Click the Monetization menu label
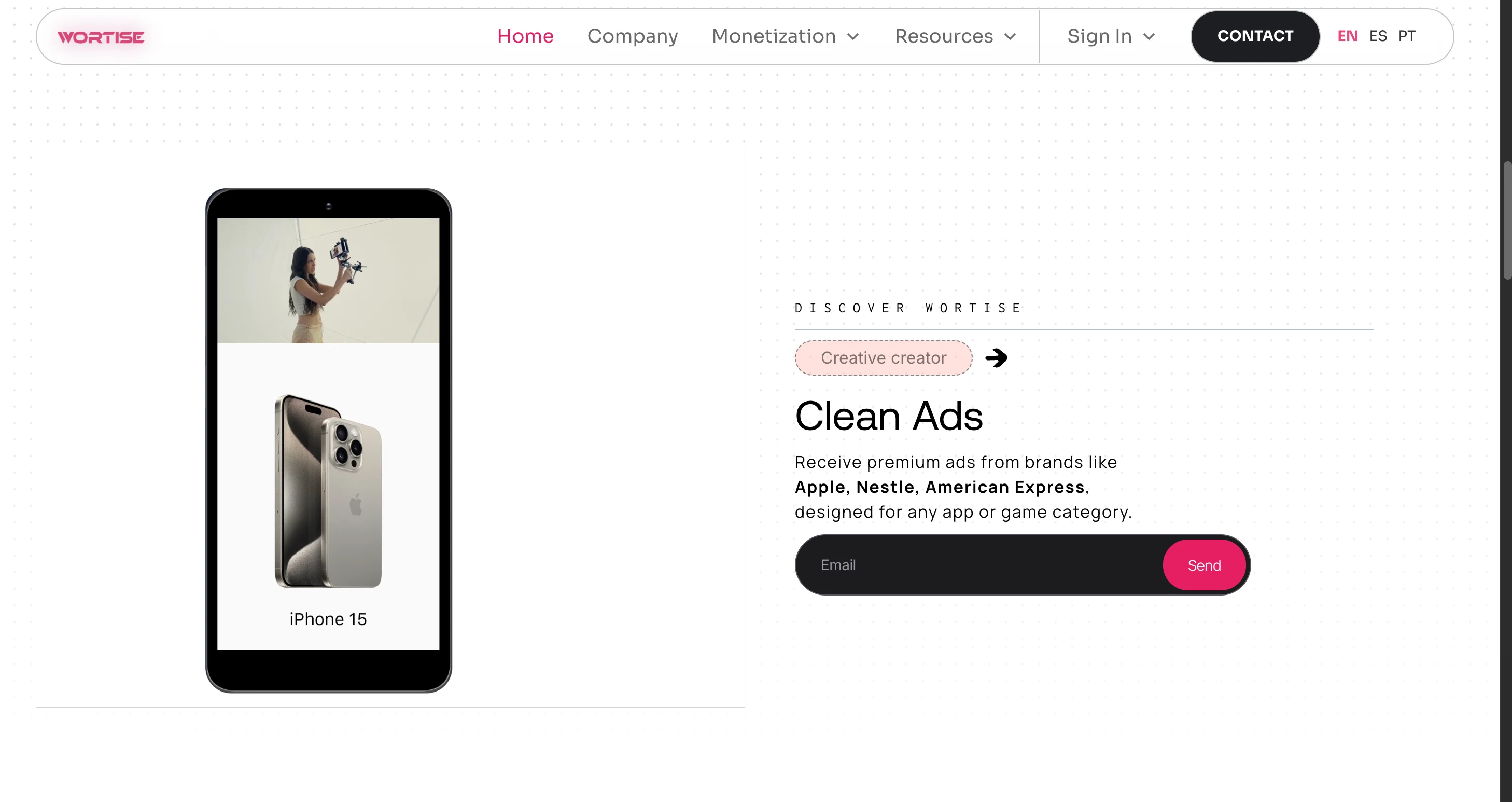This screenshot has height=802, width=1512. click(774, 36)
